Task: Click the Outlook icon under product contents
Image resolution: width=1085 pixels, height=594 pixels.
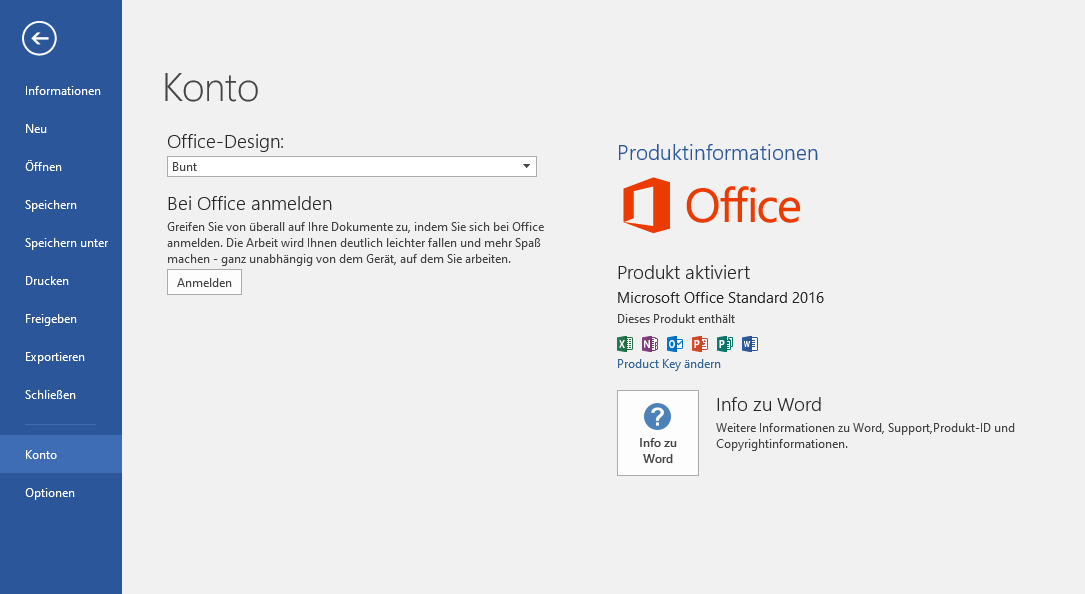Action: [675, 344]
